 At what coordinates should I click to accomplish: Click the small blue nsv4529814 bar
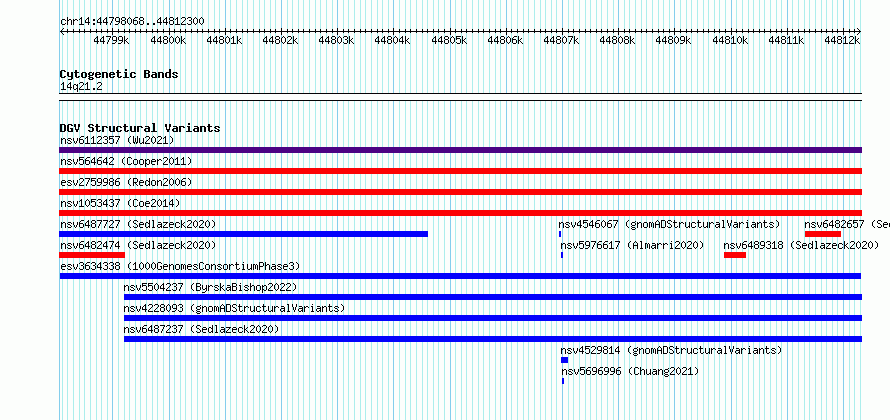tap(564, 360)
